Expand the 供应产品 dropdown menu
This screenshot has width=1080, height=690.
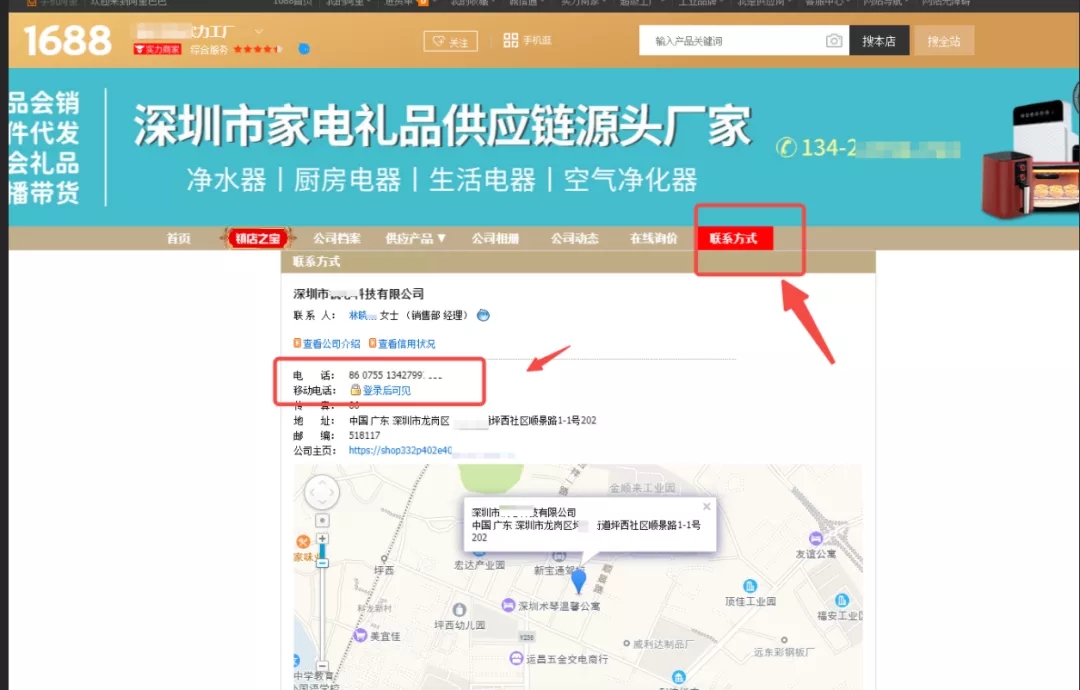pos(415,239)
